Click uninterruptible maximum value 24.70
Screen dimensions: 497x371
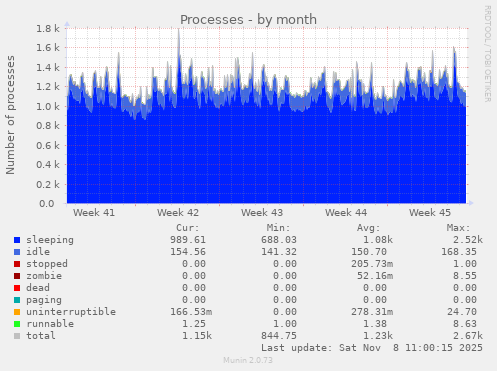462,312
